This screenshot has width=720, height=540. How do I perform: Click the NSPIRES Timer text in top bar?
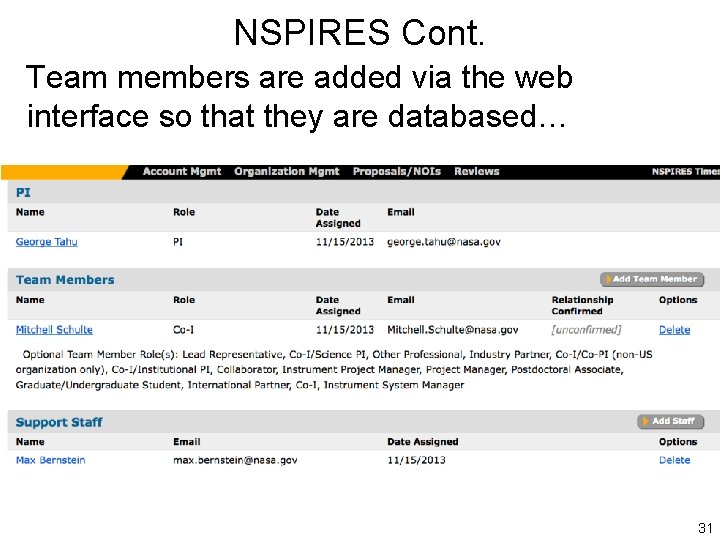[686, 172]
